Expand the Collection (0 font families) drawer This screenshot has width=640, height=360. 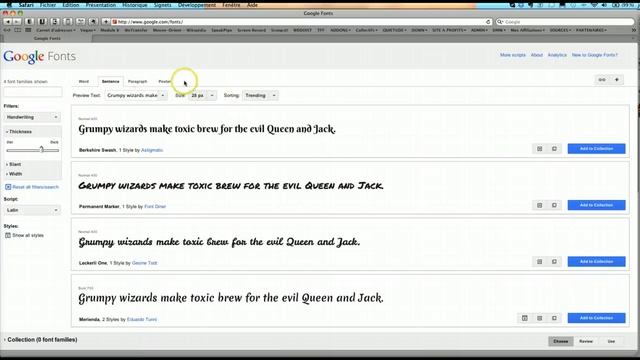(40, 340)
